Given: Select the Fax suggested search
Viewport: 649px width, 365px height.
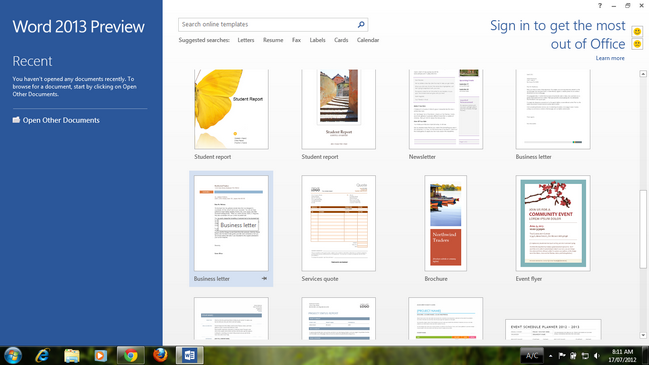Looking at the screenshot, I should tap(296, 40).
